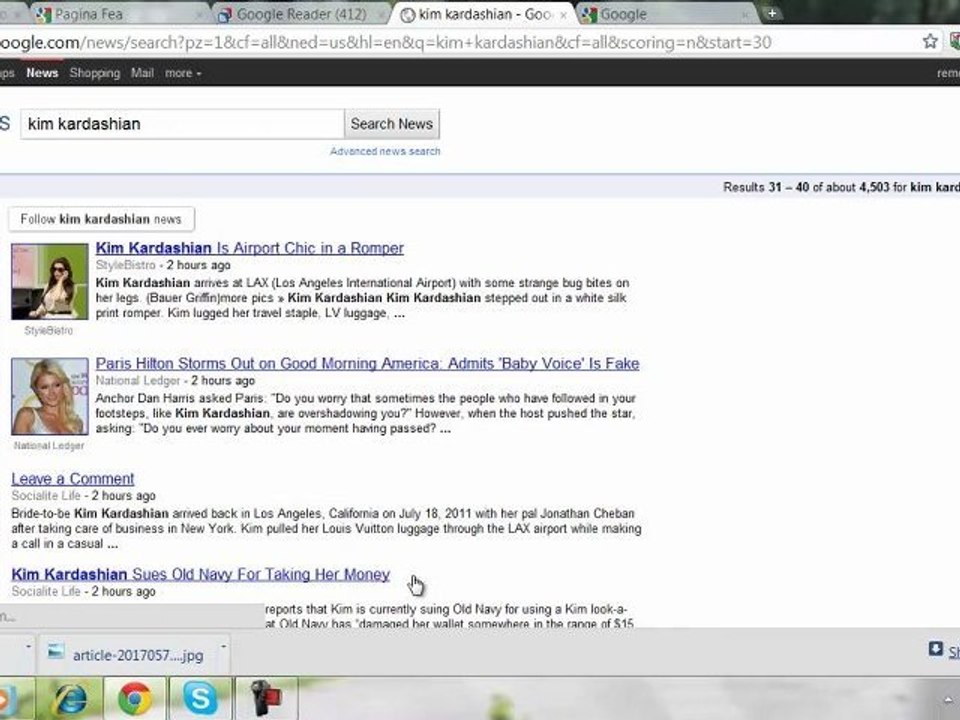The image size is (960, 720).
Task: Open Google Chrome from the taskbar
Action: 135,699
